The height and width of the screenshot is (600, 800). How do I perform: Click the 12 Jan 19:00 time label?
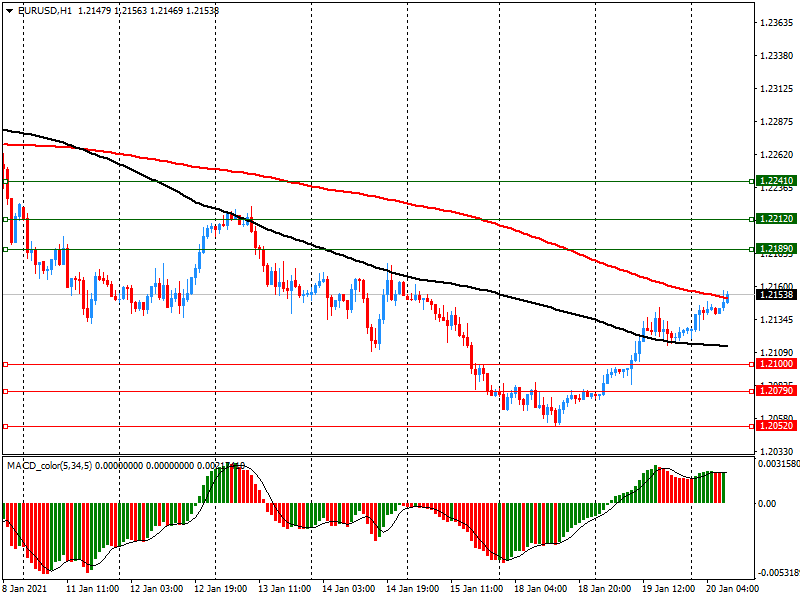[x=221, y=588]
